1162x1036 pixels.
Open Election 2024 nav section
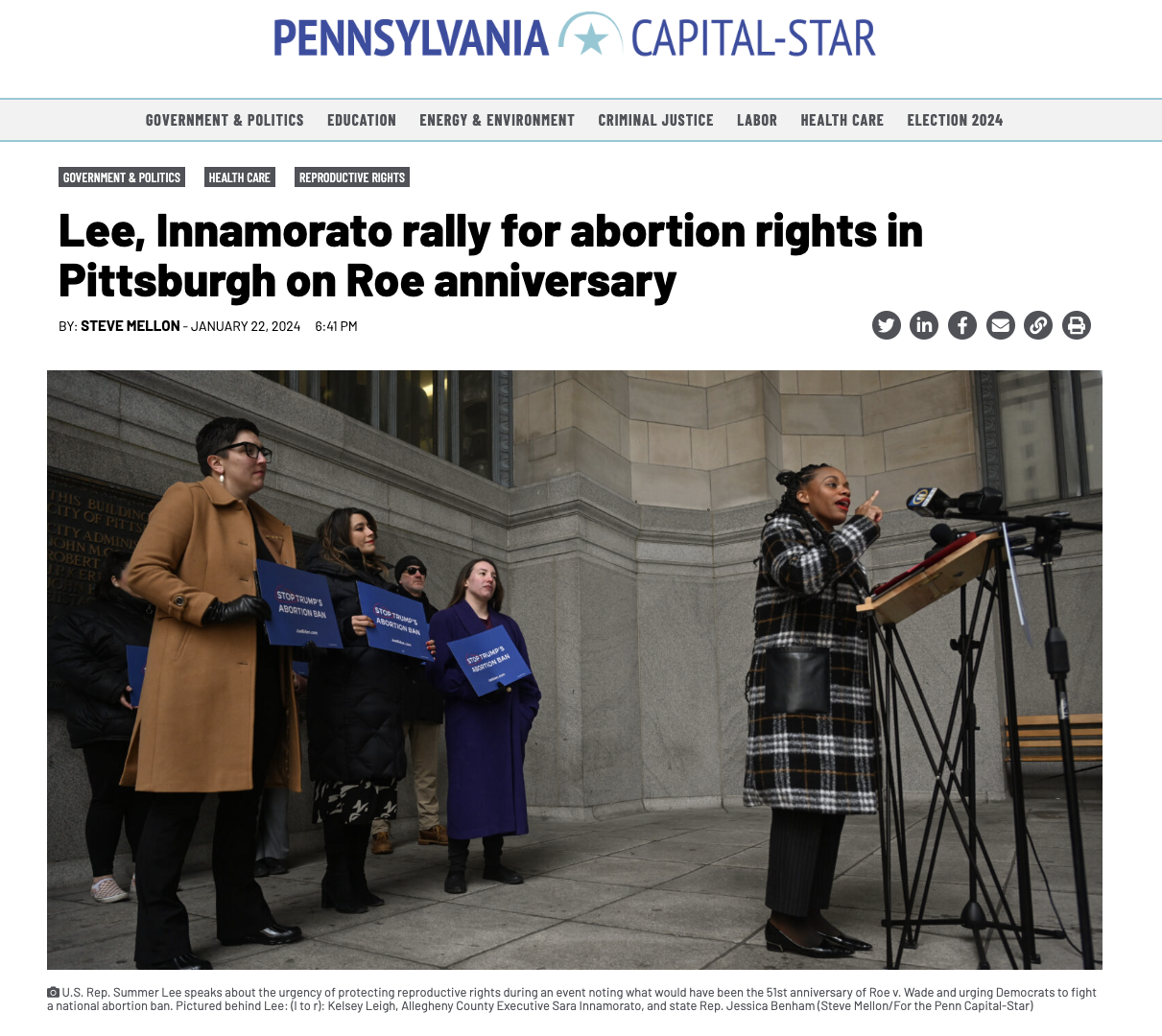pos(955,120)
